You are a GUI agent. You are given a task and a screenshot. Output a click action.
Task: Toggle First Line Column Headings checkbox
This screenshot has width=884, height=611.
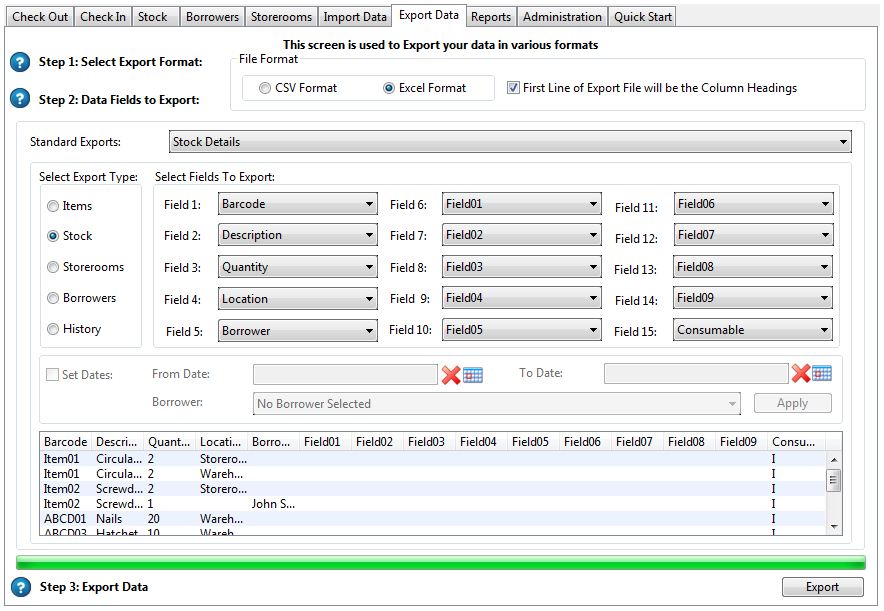coord(514,88)
